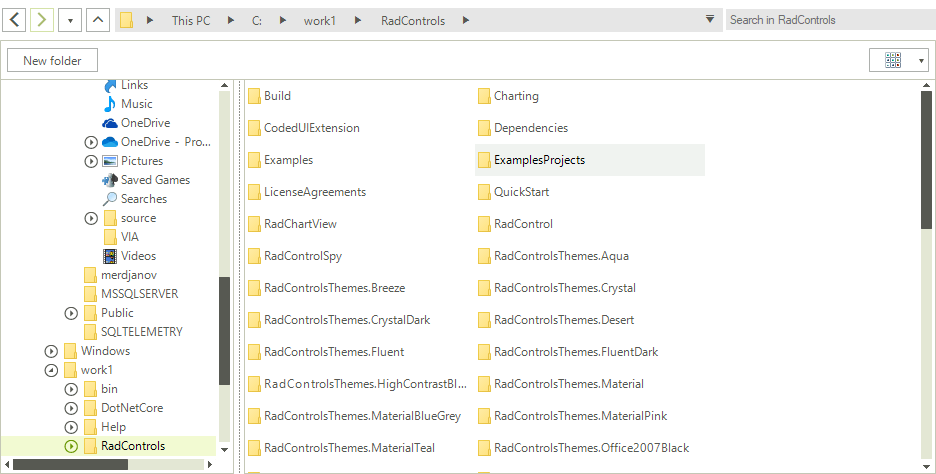Select the ExamplesProjects folder
This screenshot has height=474, width=936.
pyautogui.click(x=590, y=160)
